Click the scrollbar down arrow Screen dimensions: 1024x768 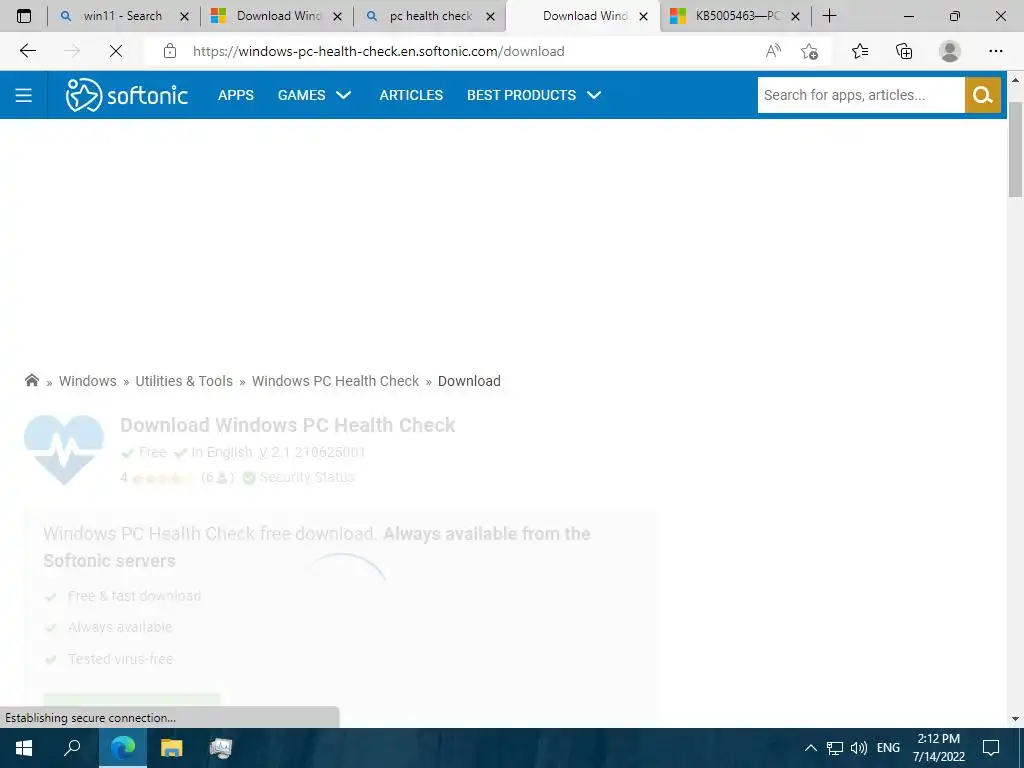[1015, 719]
